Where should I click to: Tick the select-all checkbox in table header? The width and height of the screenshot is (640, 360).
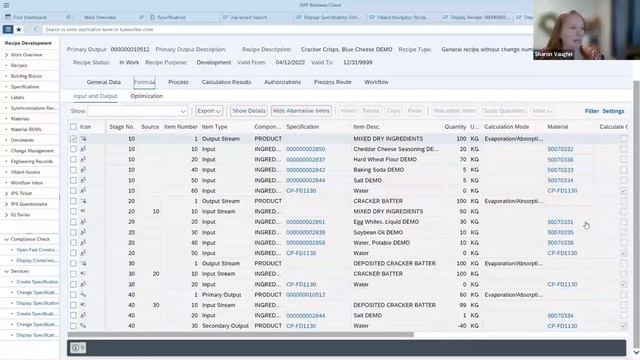click(73, 127)
